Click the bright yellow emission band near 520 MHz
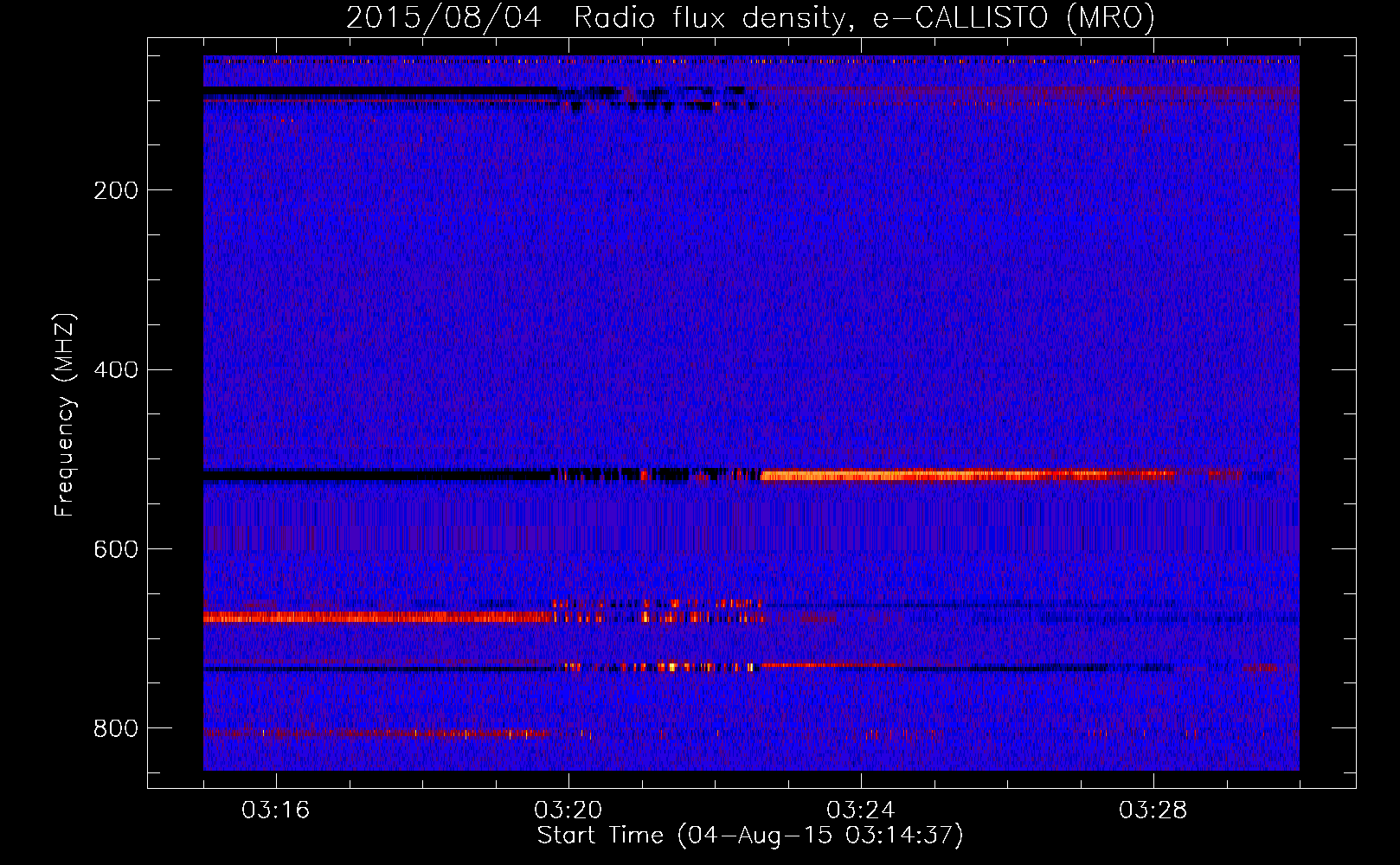The image size is (1400, 865). 967,475
